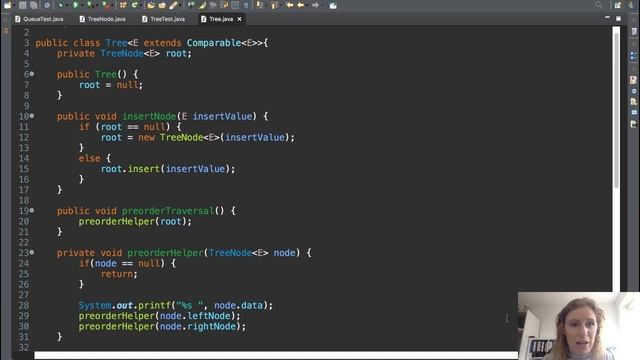Screen dimensions: 640x360
Task: Minimize the editor area button
Action: (x=607, y=18)
